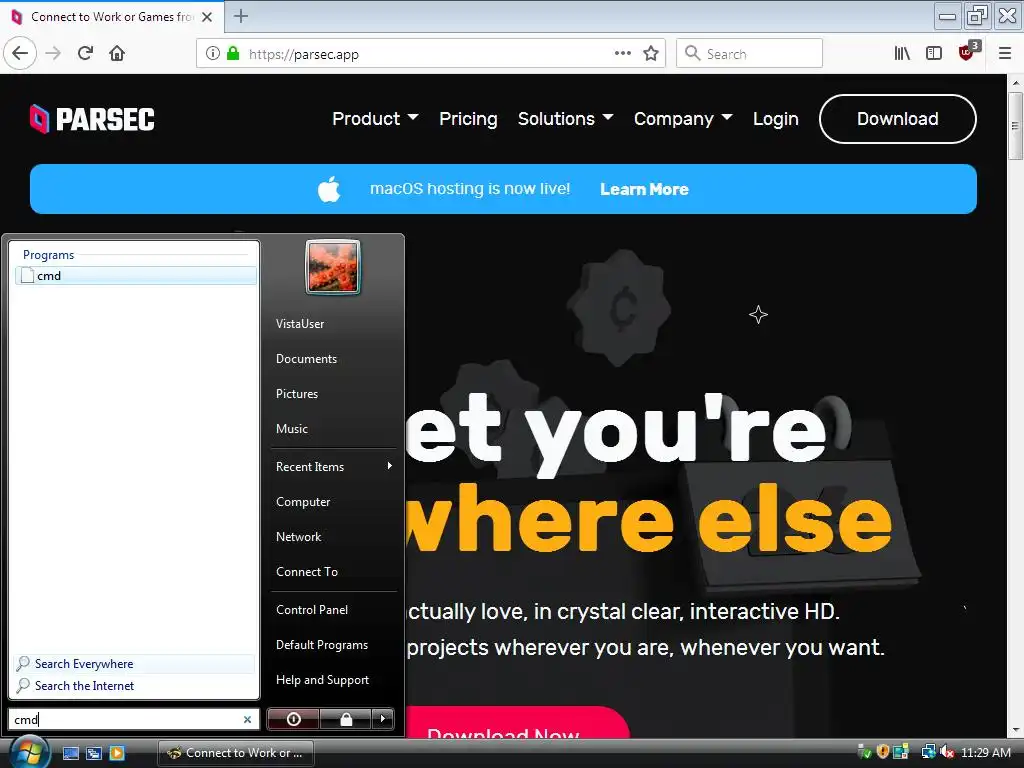The width and height of the screenshot is (1024, 768).
Task: Go back using the browser back arrow
Action: pyautogui.click(x=20, y=53)
